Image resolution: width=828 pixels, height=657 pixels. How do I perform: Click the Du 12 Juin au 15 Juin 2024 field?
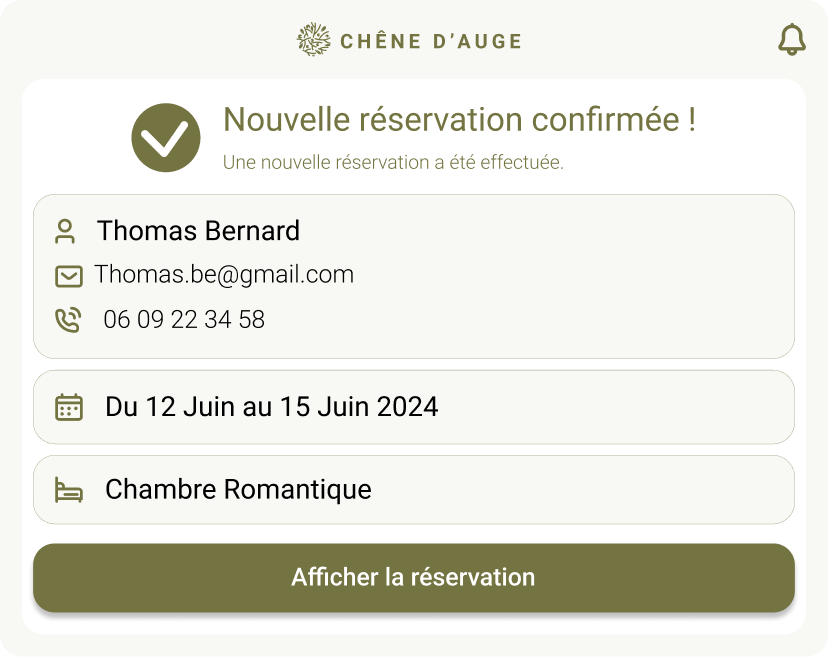(x=271, y=407)
